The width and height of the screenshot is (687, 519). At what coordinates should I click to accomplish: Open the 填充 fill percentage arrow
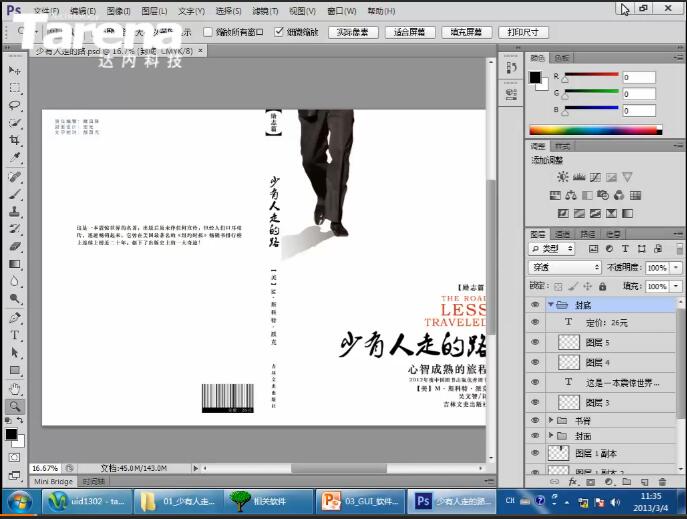(676, 286)
